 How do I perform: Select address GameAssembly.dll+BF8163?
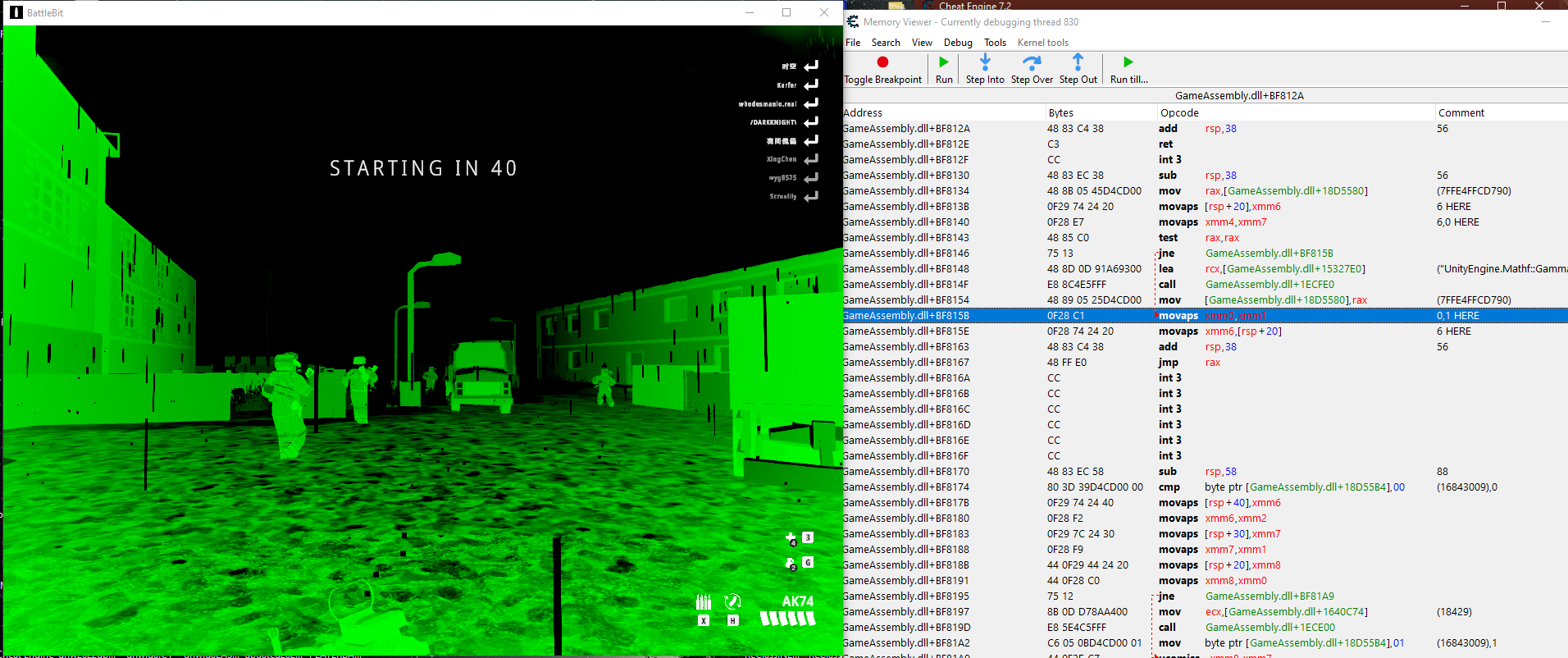906,347
